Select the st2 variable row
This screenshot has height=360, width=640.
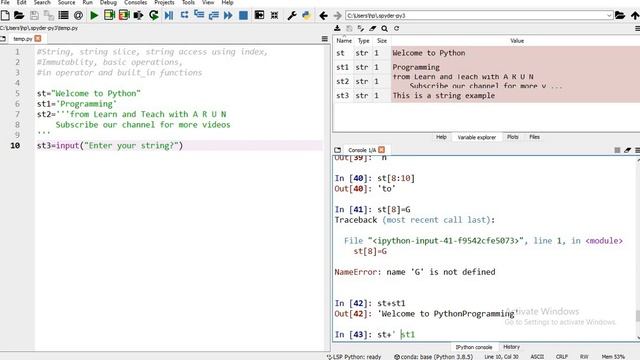point(487,81)
